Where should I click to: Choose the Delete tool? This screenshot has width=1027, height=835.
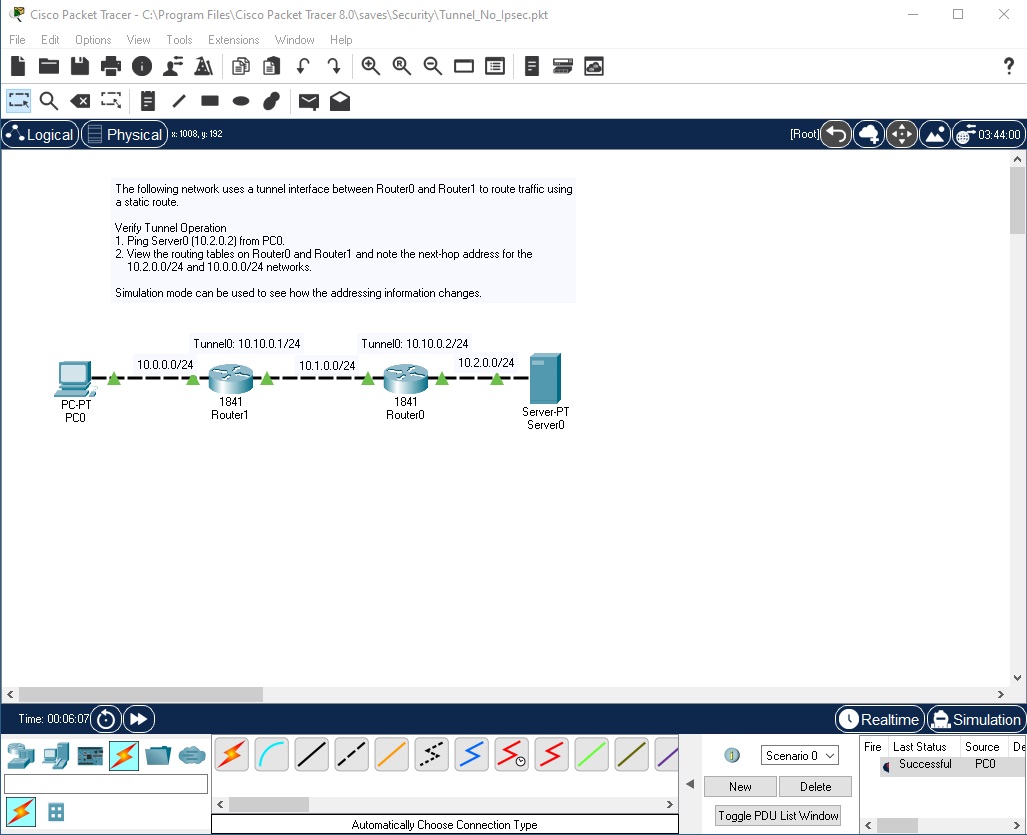click(80, 101)
